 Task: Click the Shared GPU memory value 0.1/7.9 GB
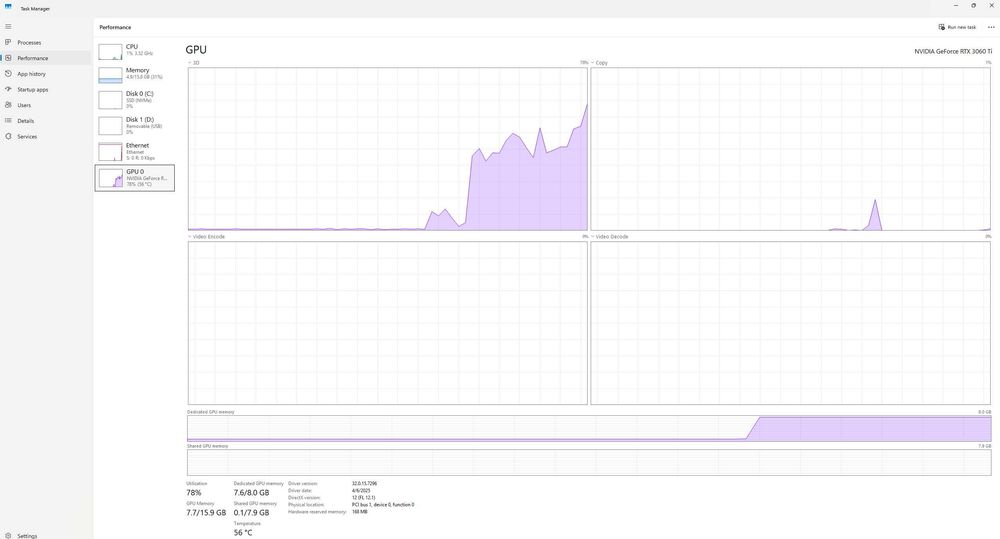pyautogui.click(x=251, y=512)
